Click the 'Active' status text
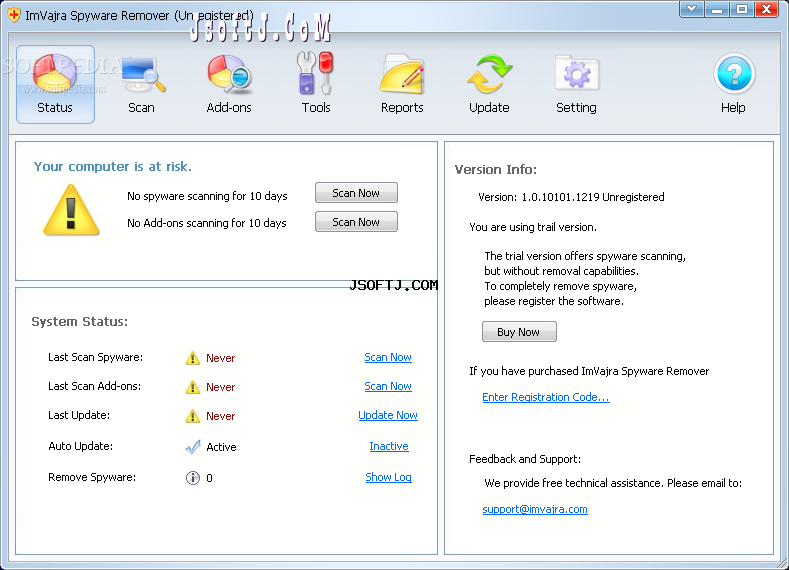The image size is (789, 570). click(x=221, y=447)
